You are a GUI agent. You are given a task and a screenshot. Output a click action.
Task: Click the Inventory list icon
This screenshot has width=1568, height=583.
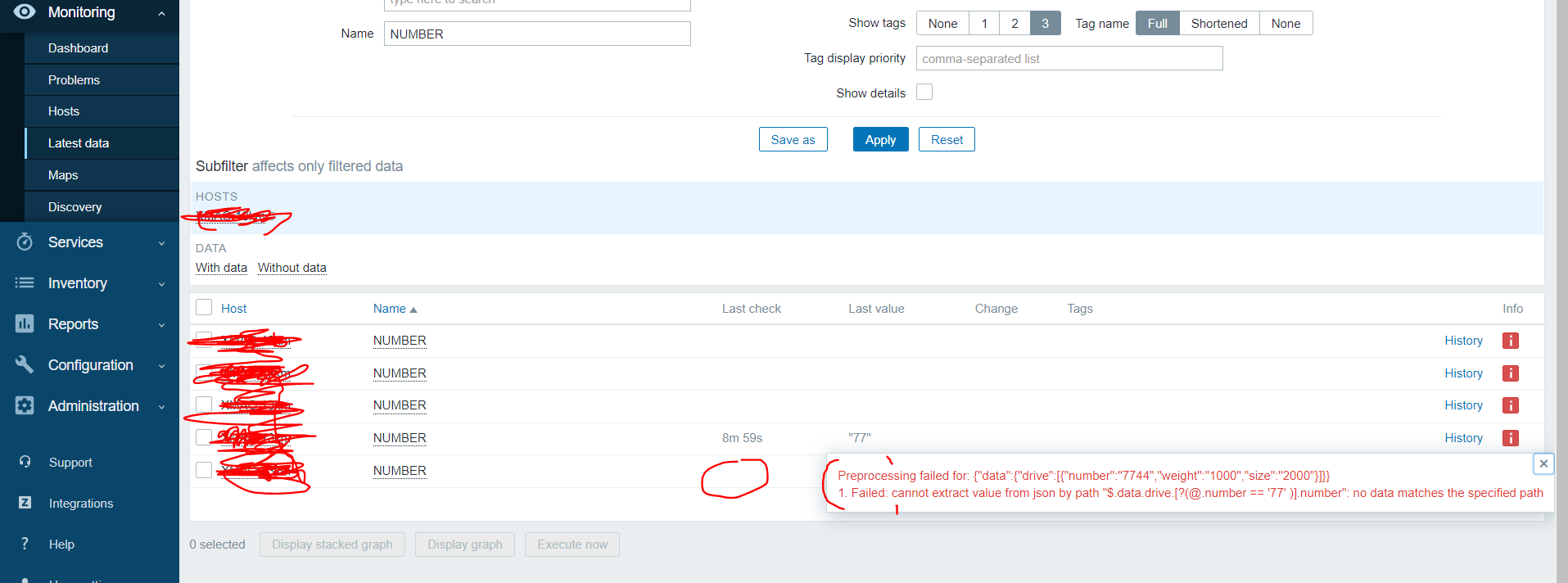(x=25, y=282)
